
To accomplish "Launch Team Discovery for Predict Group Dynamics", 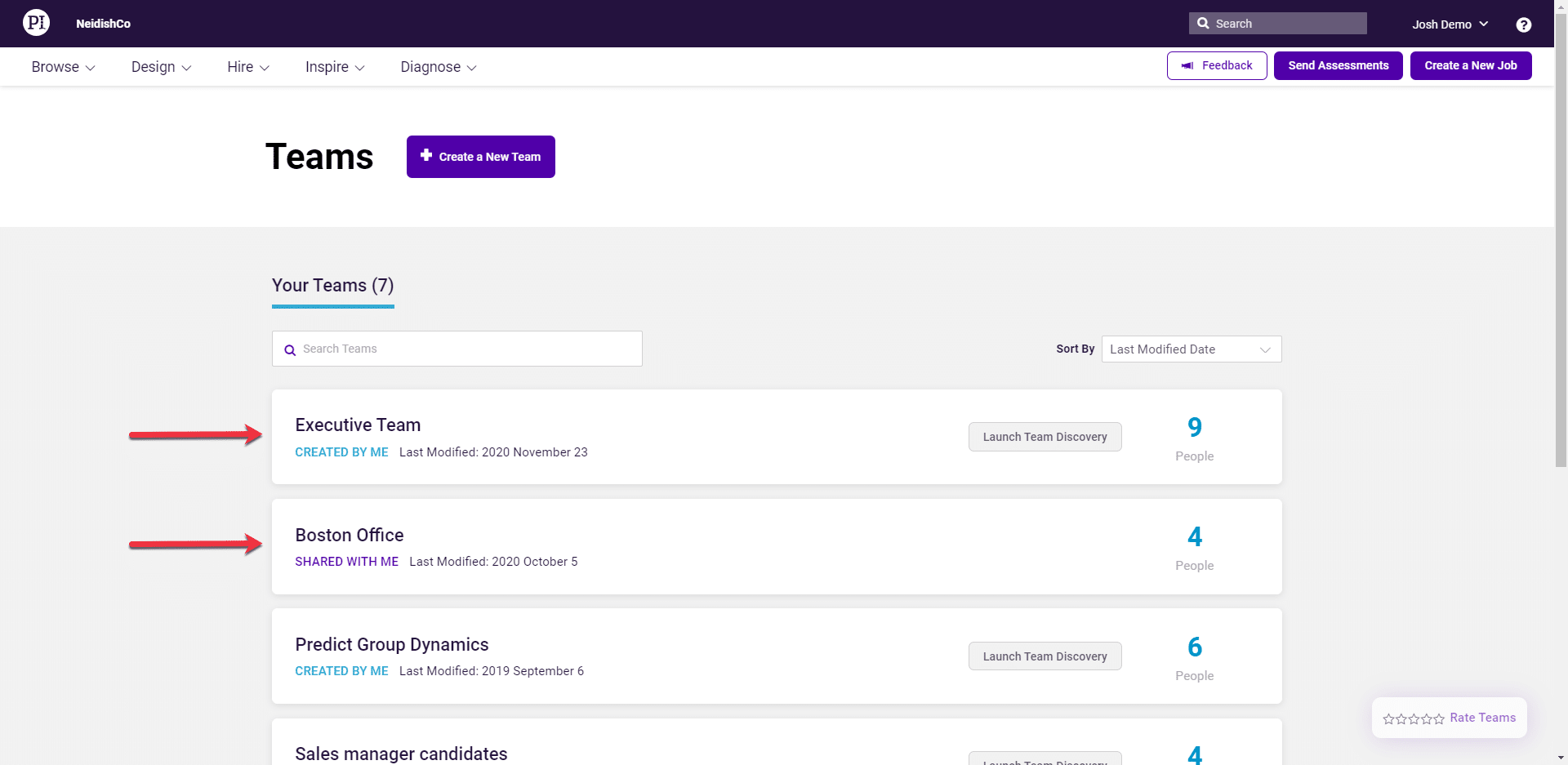I will [1045, 656].
